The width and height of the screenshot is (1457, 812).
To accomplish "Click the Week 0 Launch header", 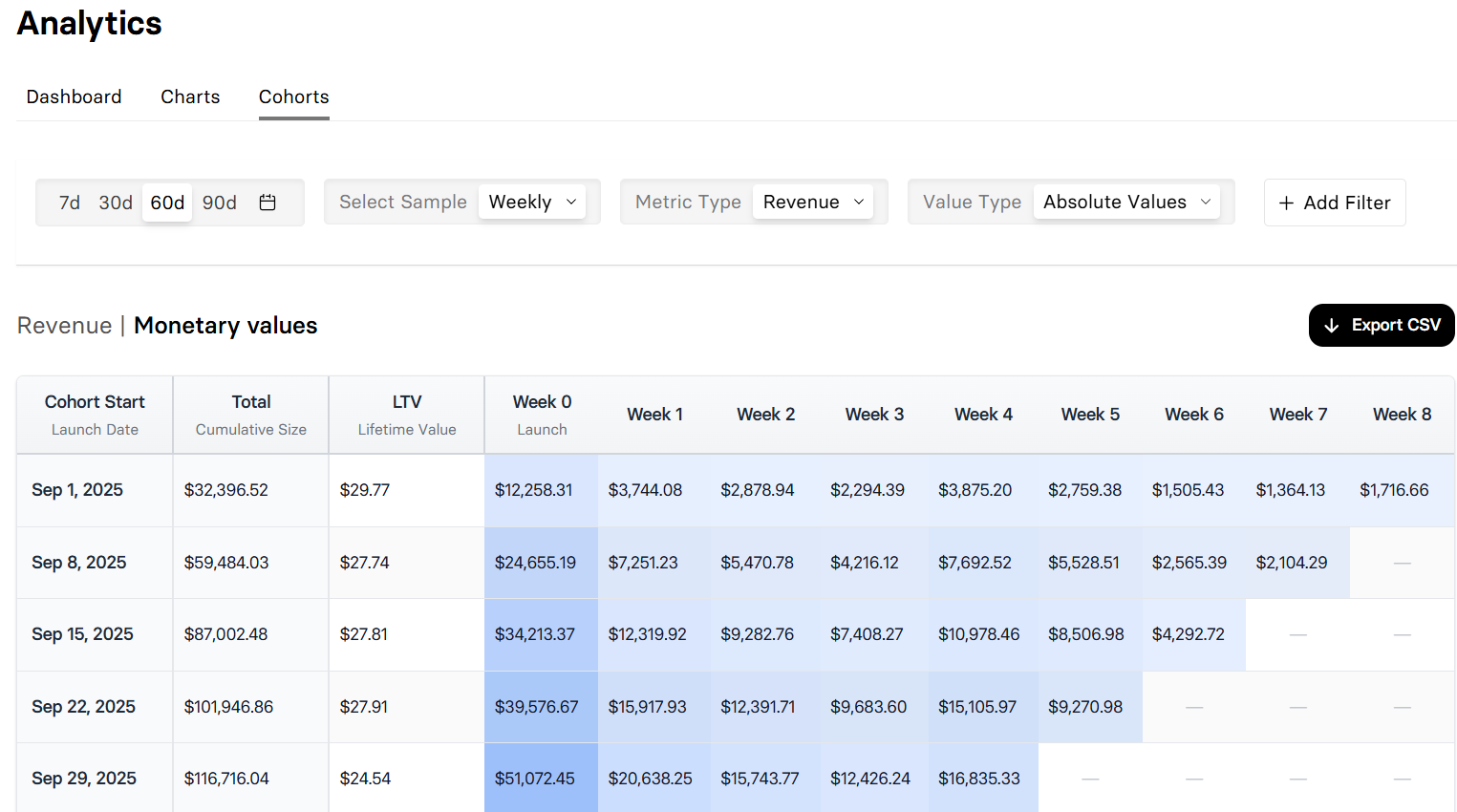I will [542, 415].
